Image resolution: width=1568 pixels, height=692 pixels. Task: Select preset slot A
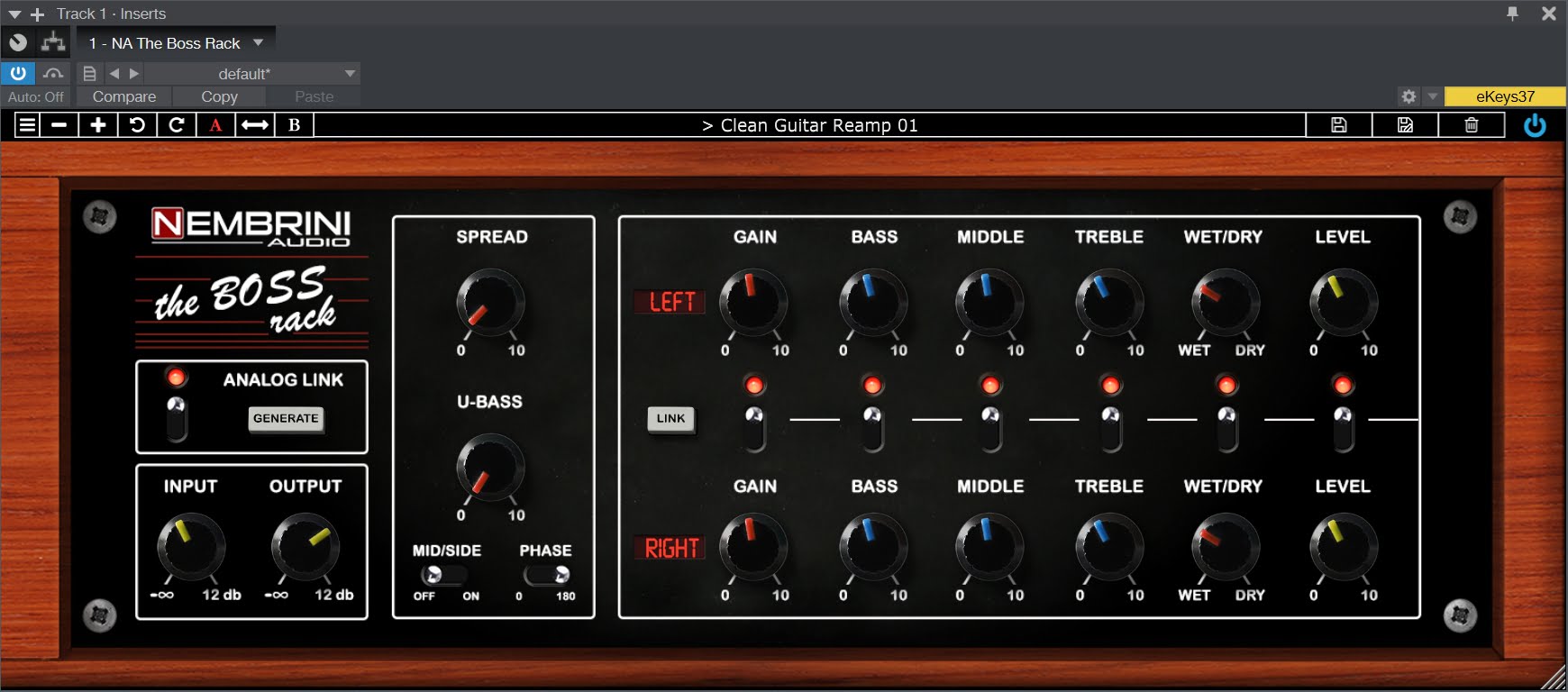pyautogui.click(x=215, y=125)
